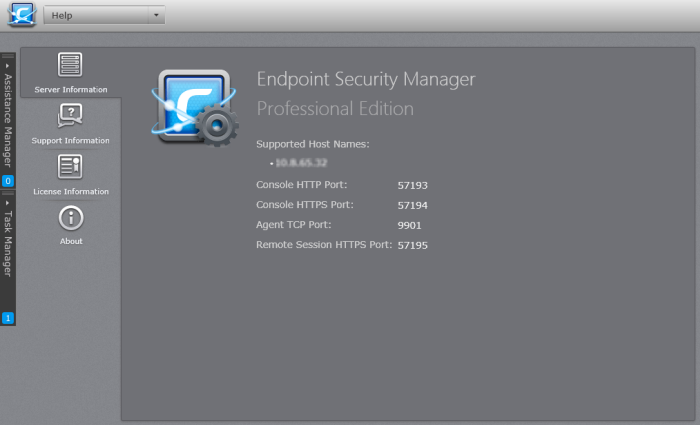
Task: Click the Console HTTP Port value 57193
Action: (x=412, y=185)
